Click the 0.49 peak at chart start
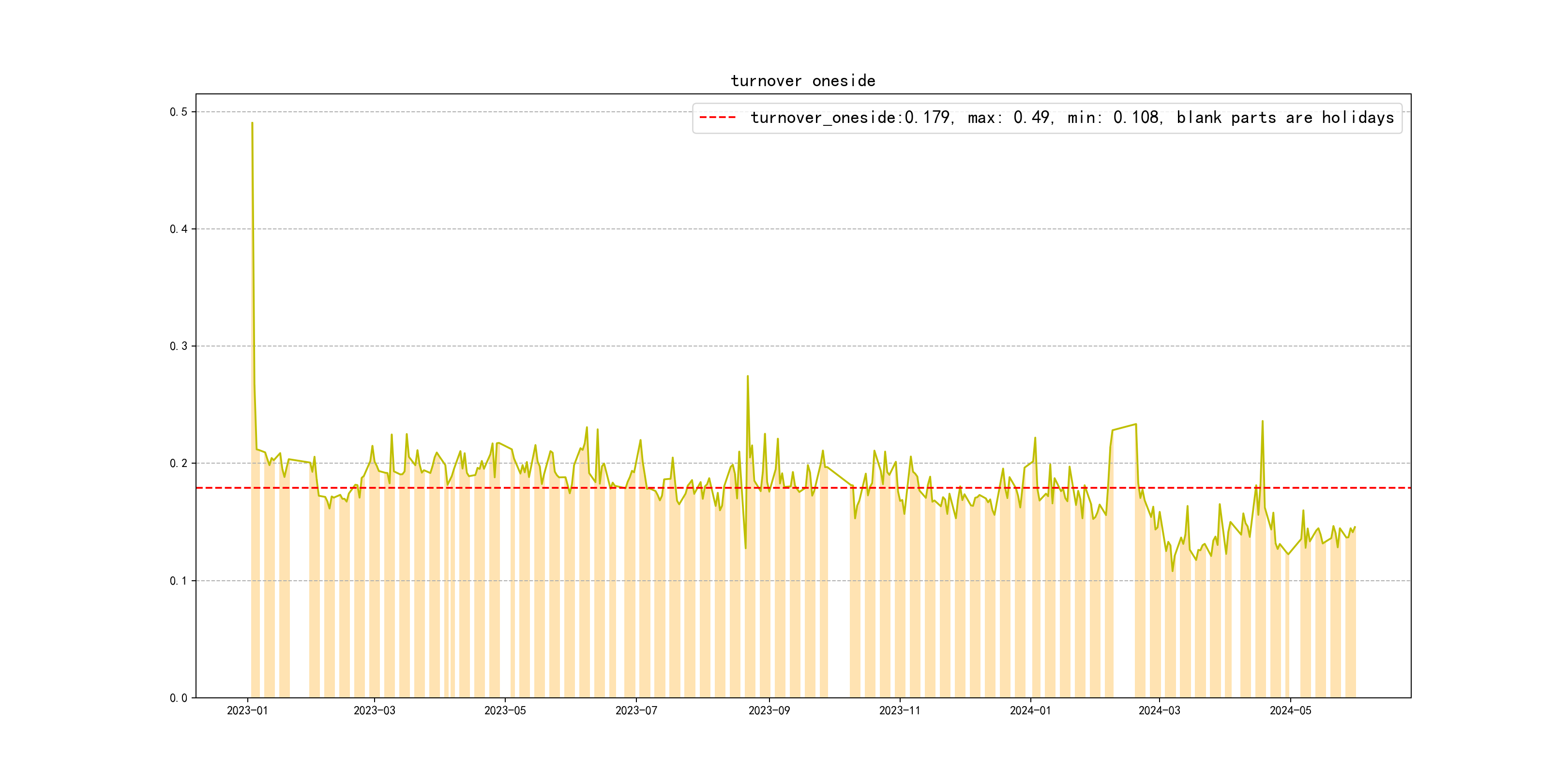The width and height of the screenshot is (1568, 784). (x=252, y=123)
